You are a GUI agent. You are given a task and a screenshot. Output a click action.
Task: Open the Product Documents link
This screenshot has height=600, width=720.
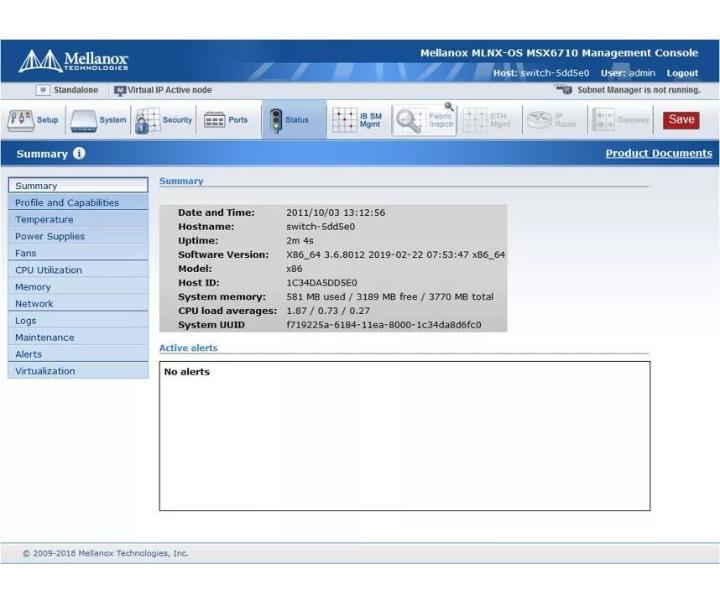coord(658,153)
